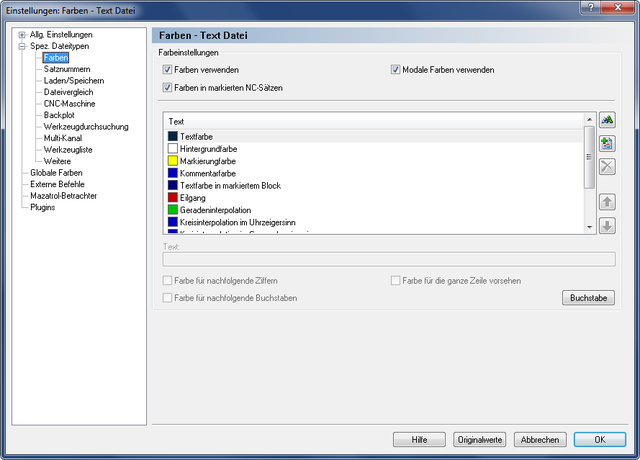Select Kreisinterpolation im Uhrzeigersinn row
The image size is (640, 460).
pyautogui.click(x=374, y=222)
